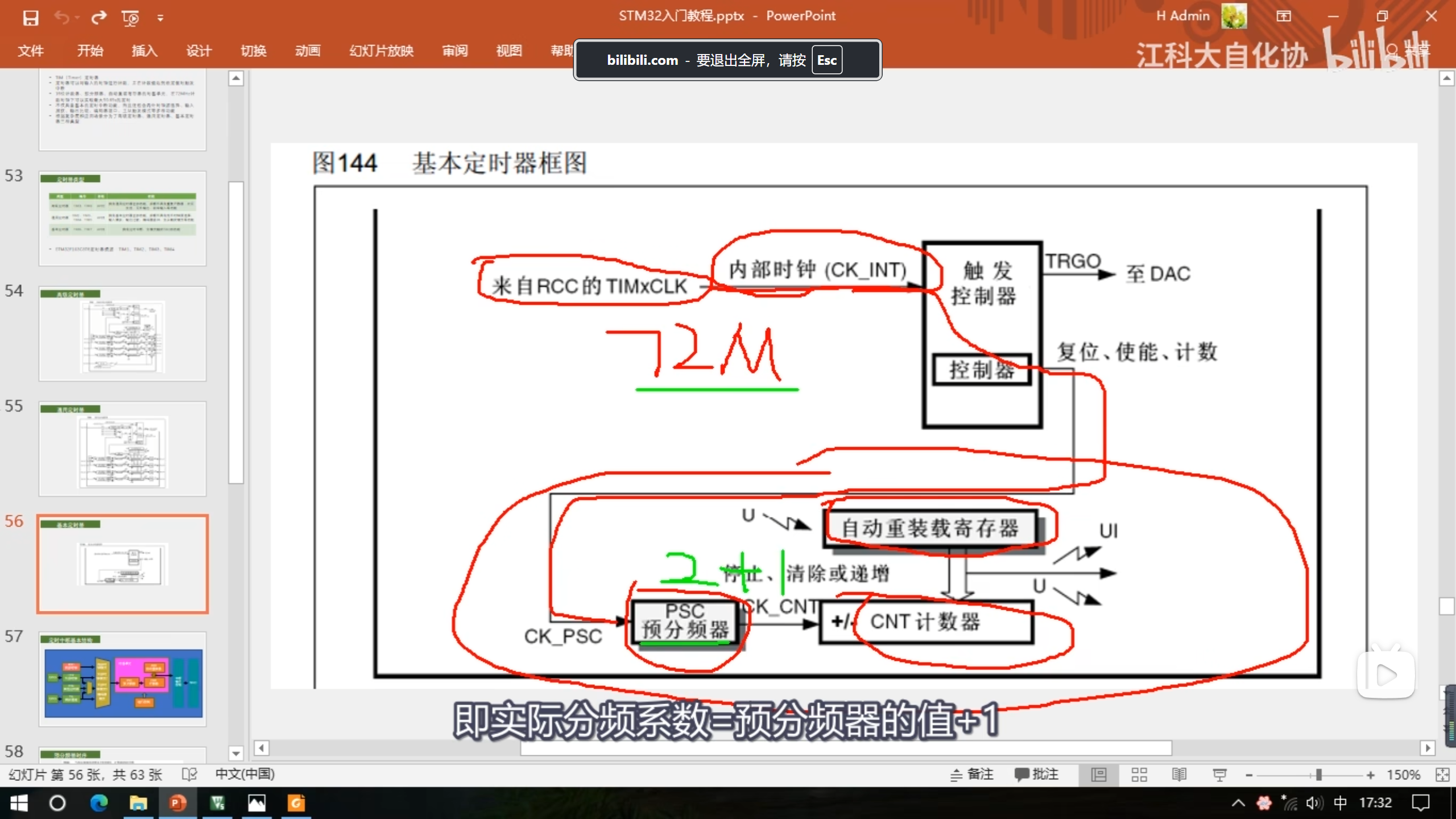This screenshot has width=1456, height=819.
Task: Start slideshow from beginning icon in title bar
Action: [x=130, y=18]
